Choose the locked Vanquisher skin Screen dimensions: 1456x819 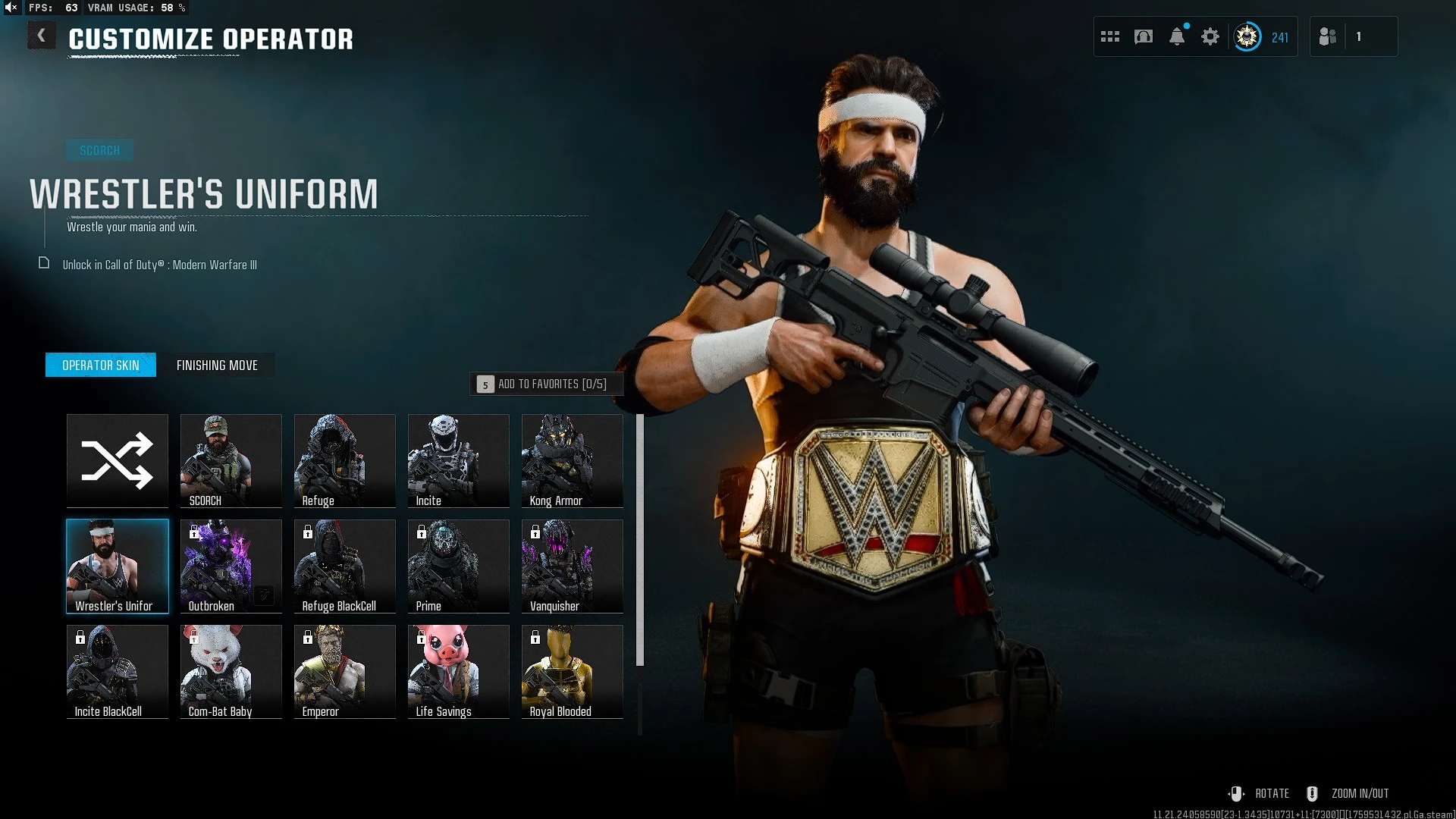(573, 566)
